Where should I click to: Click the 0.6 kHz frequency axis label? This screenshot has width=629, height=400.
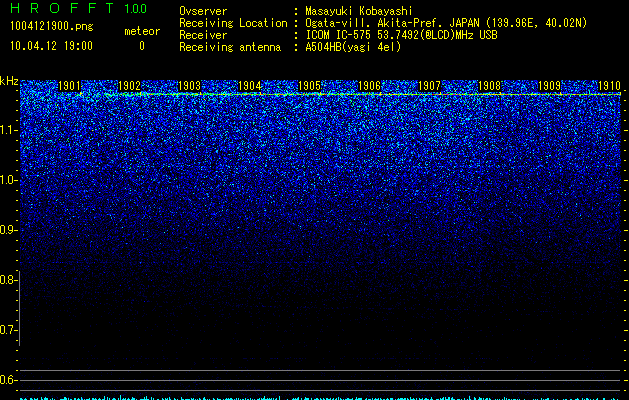click(x=8, y=380)
